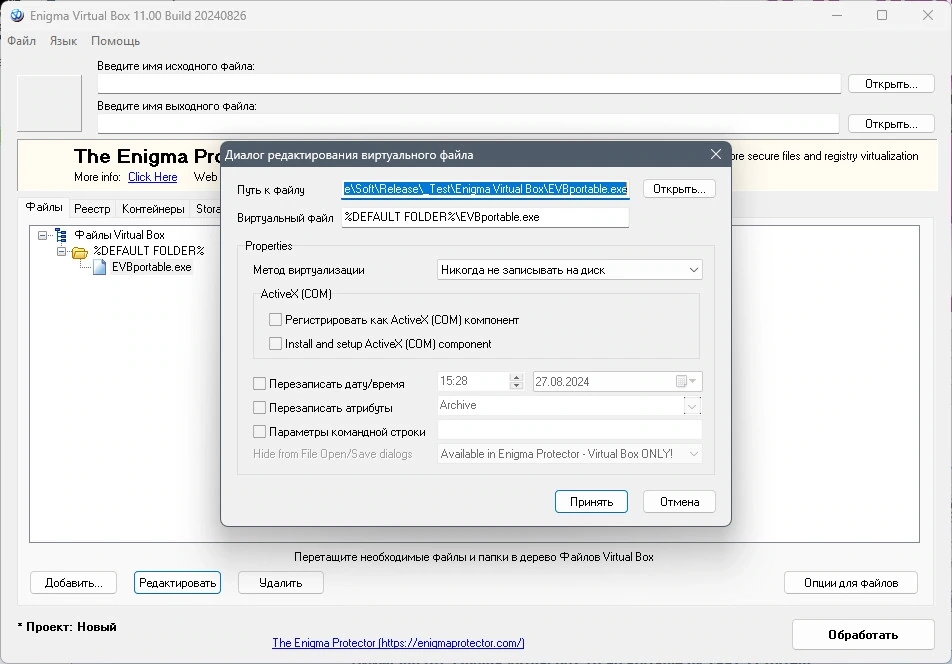The image size is (952, 664).
Task: Click the output file name input field
Action: click(468, 124)
